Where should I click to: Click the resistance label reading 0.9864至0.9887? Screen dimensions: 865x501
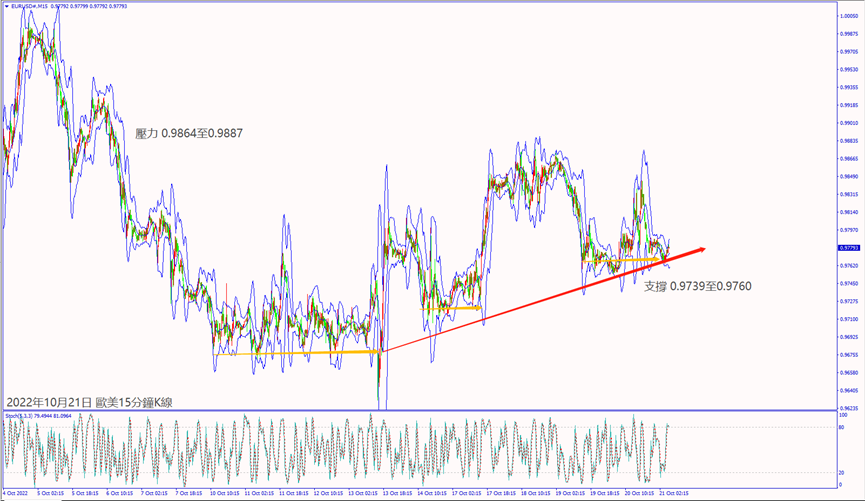(x=189, y=133)
